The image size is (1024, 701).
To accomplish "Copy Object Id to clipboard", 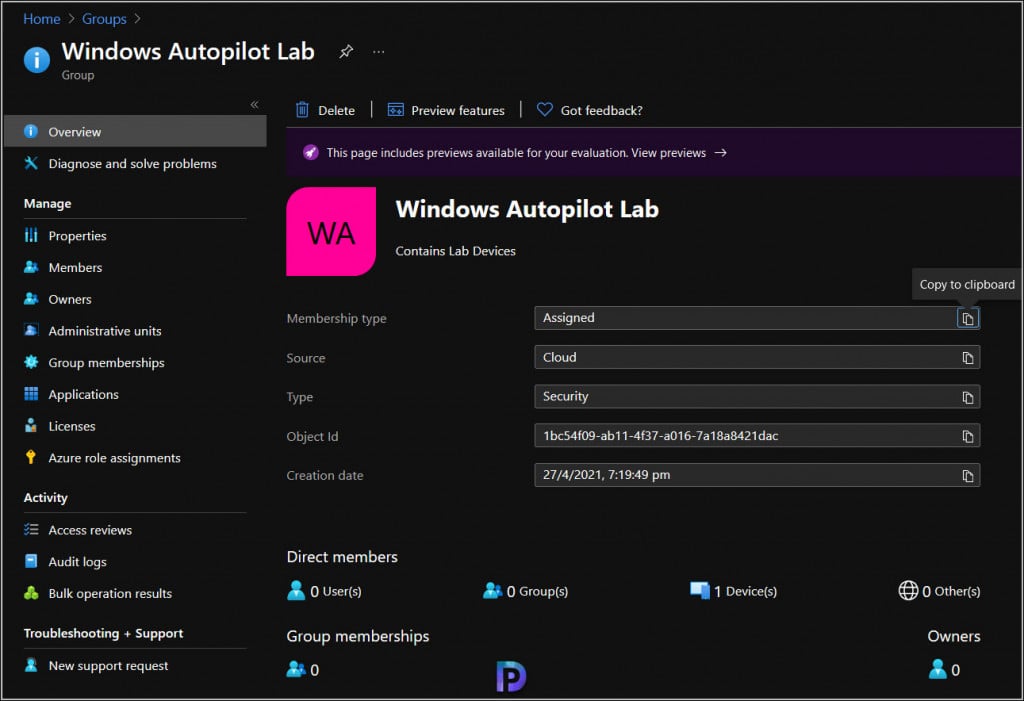I will point(968,436).
